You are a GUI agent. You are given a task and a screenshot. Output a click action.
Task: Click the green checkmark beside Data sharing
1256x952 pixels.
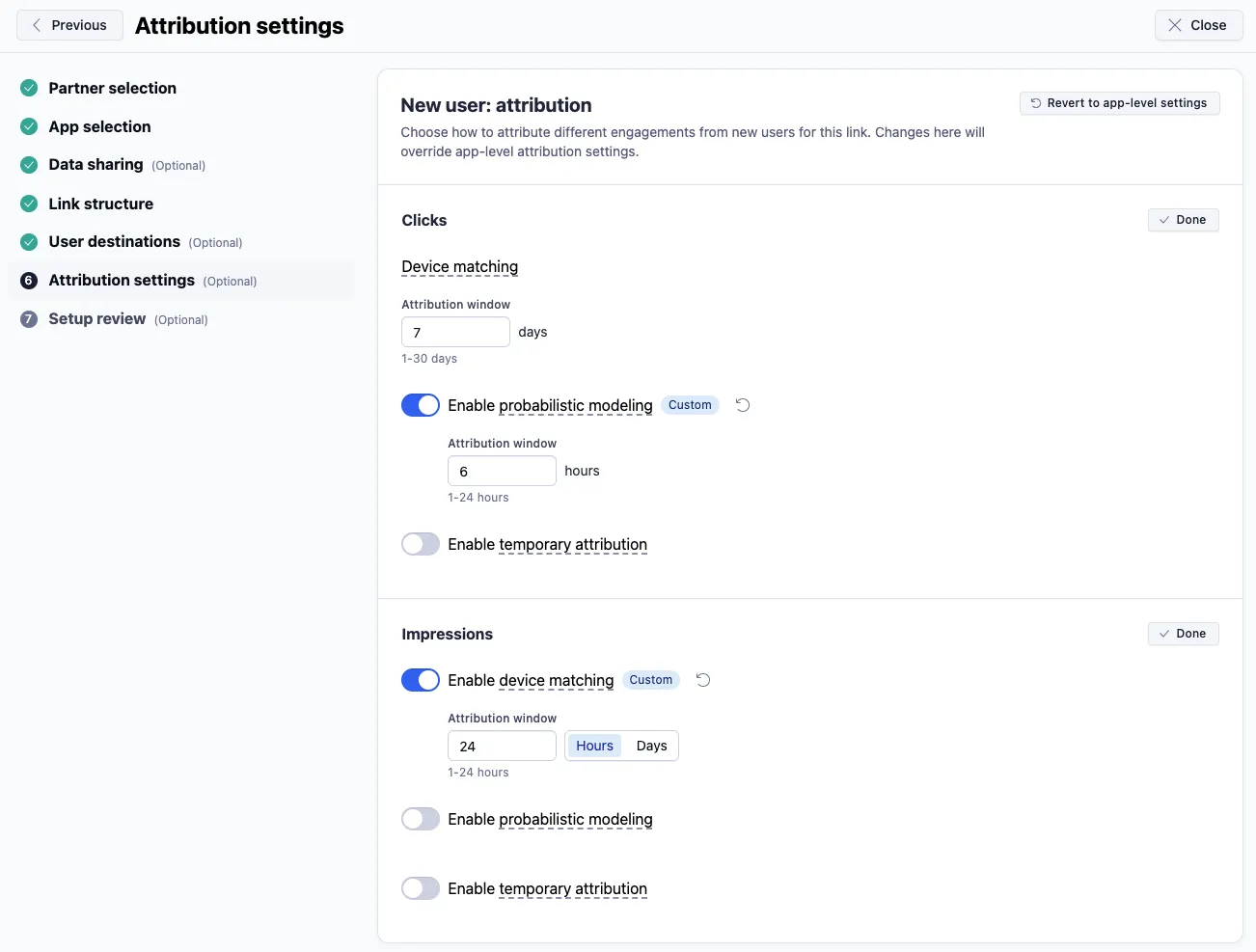(x=29, y=165)
